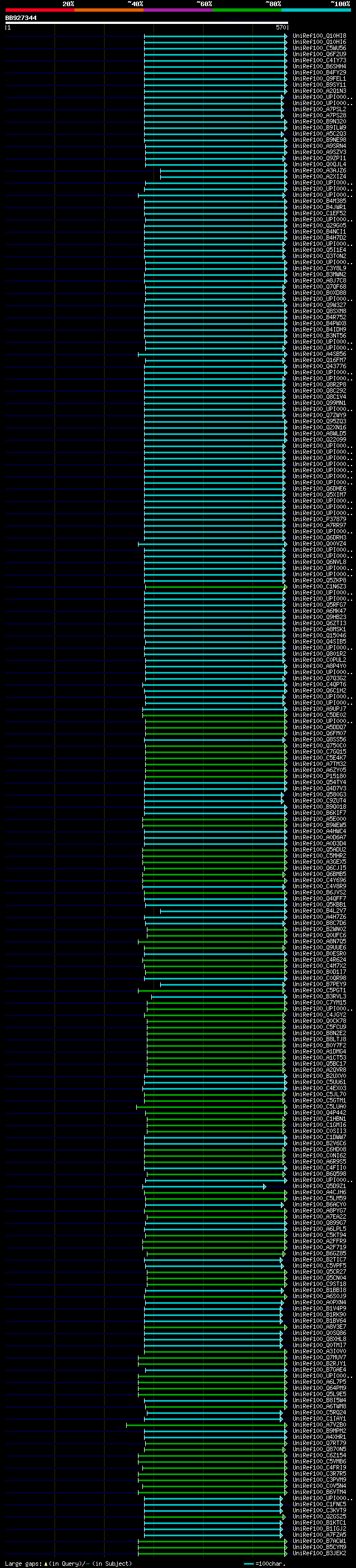Click the orange ~40% identity legend bar
Screen dimensions: 356x1568
click(109, 10)
